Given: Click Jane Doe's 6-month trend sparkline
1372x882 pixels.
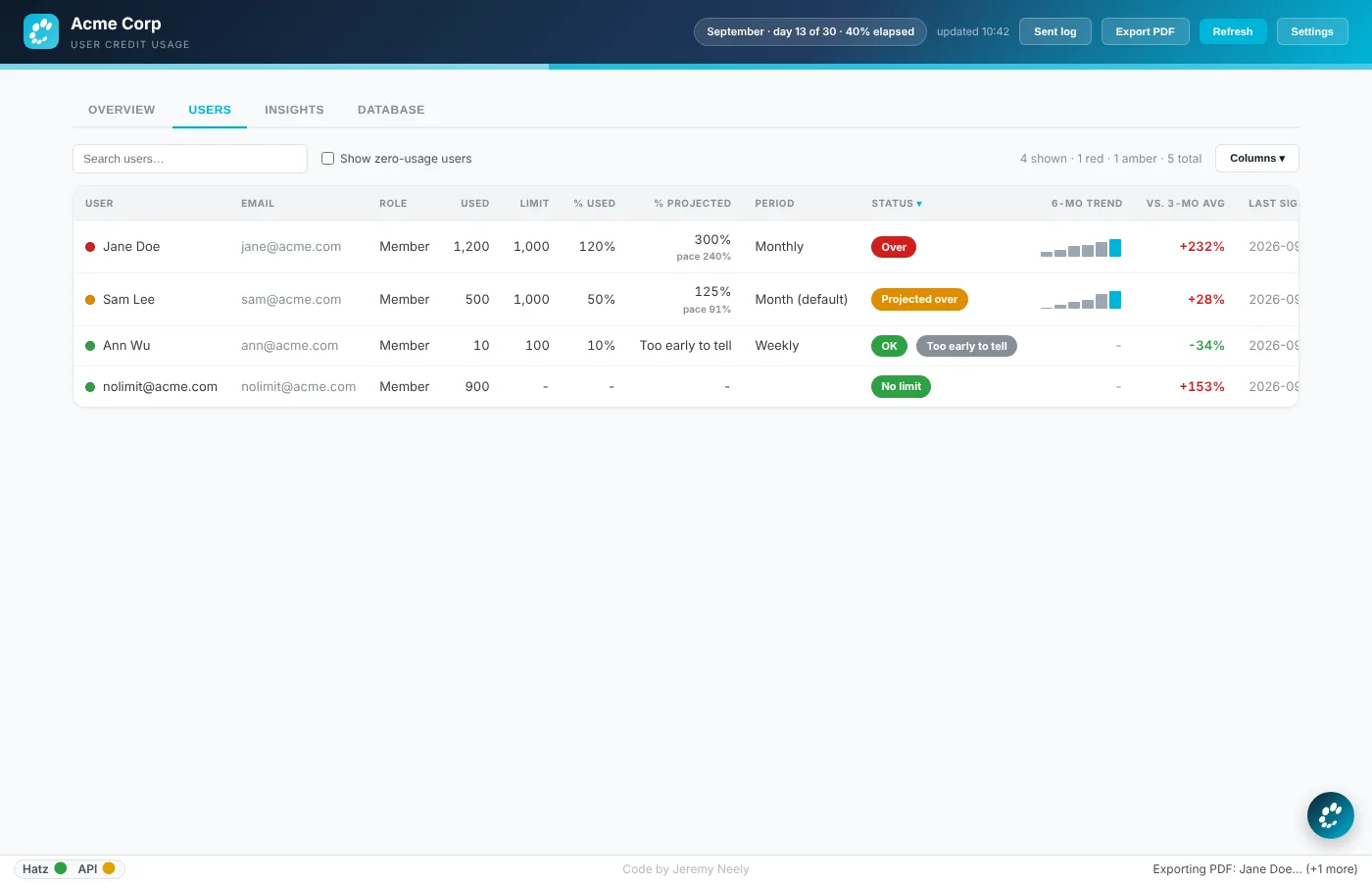Looking at the screenshot, I should click(1081, 248).
